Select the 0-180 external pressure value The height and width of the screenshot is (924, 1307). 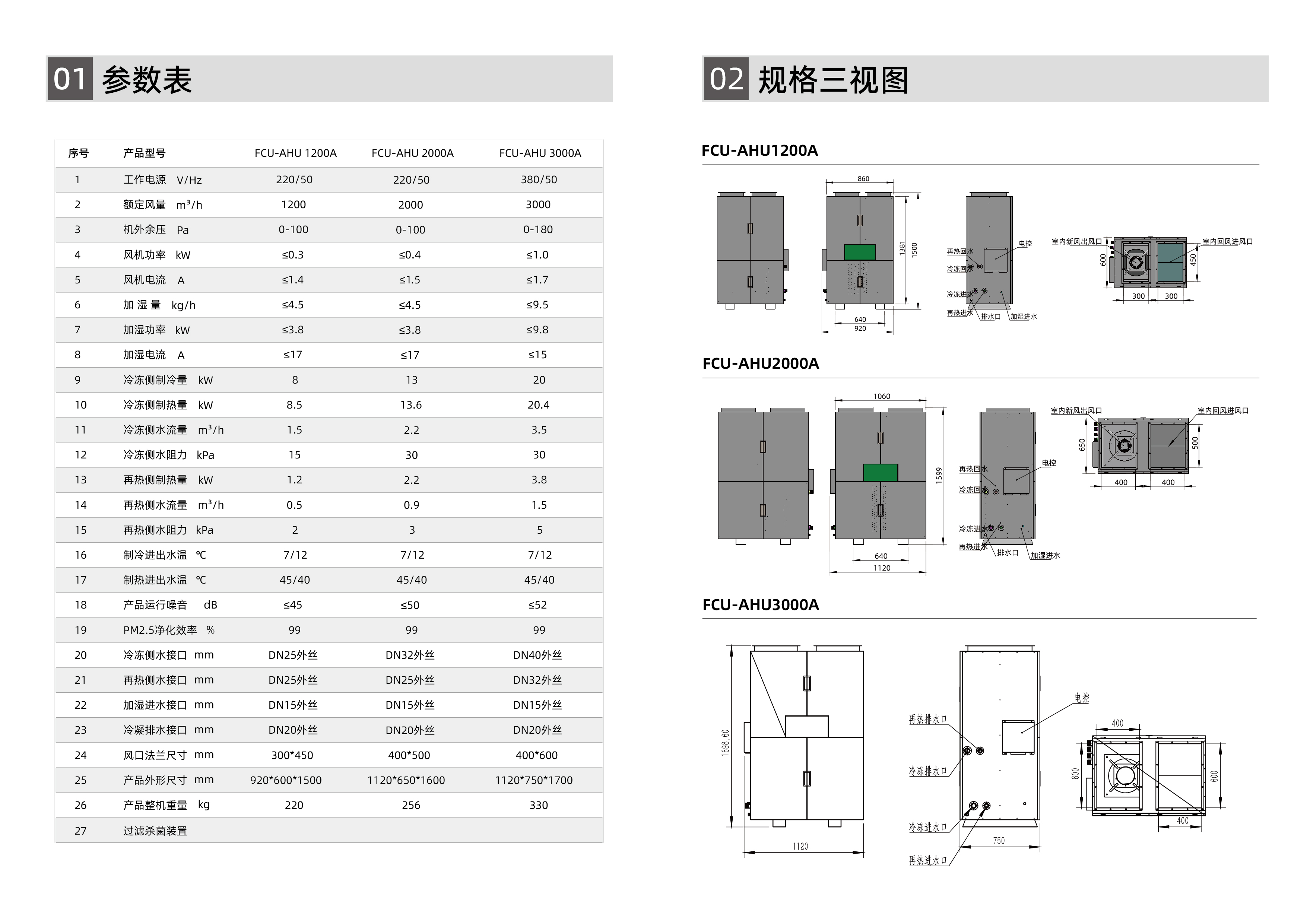pos(538,229)
